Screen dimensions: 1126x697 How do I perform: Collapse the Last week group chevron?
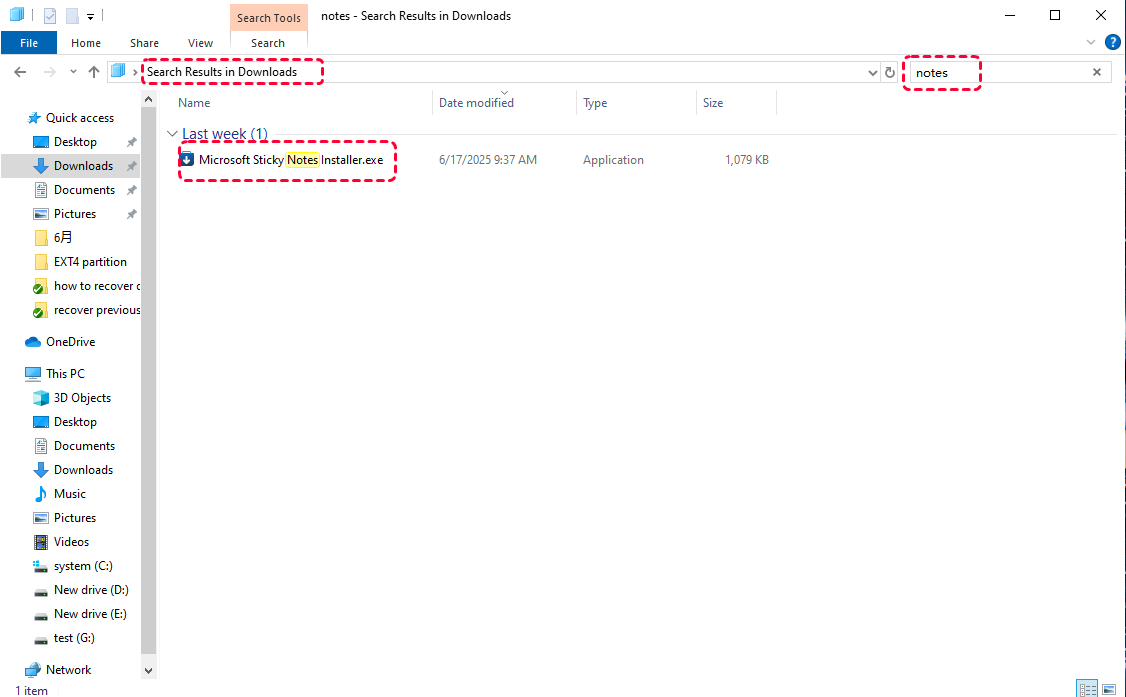pyautogui.click(x=172, y=134)
